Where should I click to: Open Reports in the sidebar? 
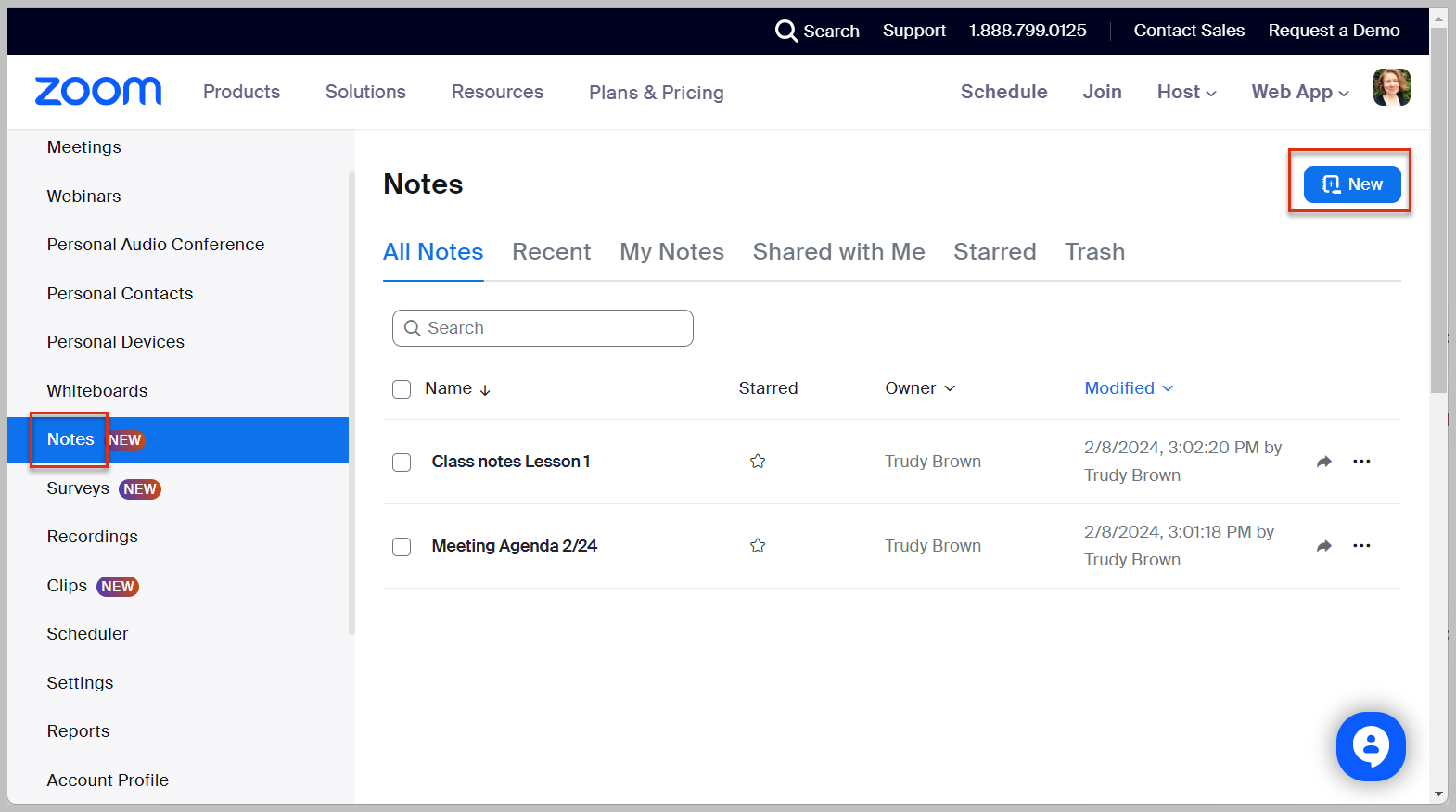[79, 731]
